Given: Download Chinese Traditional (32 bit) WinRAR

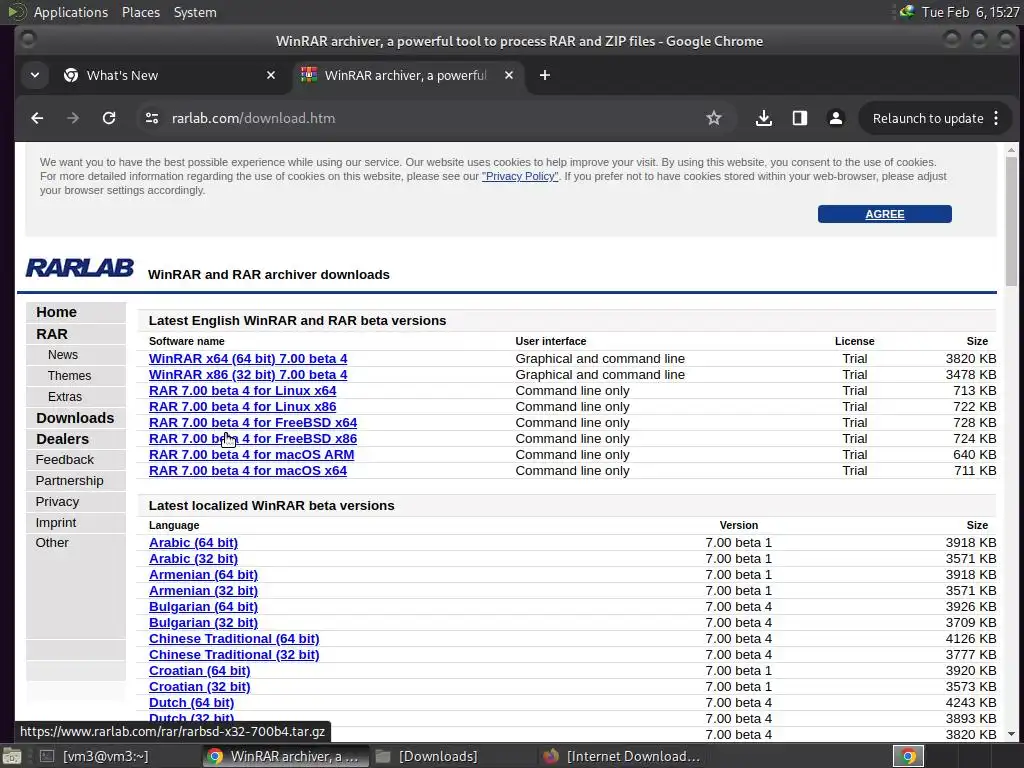Looking at the screenshot, I should point(234,655).
